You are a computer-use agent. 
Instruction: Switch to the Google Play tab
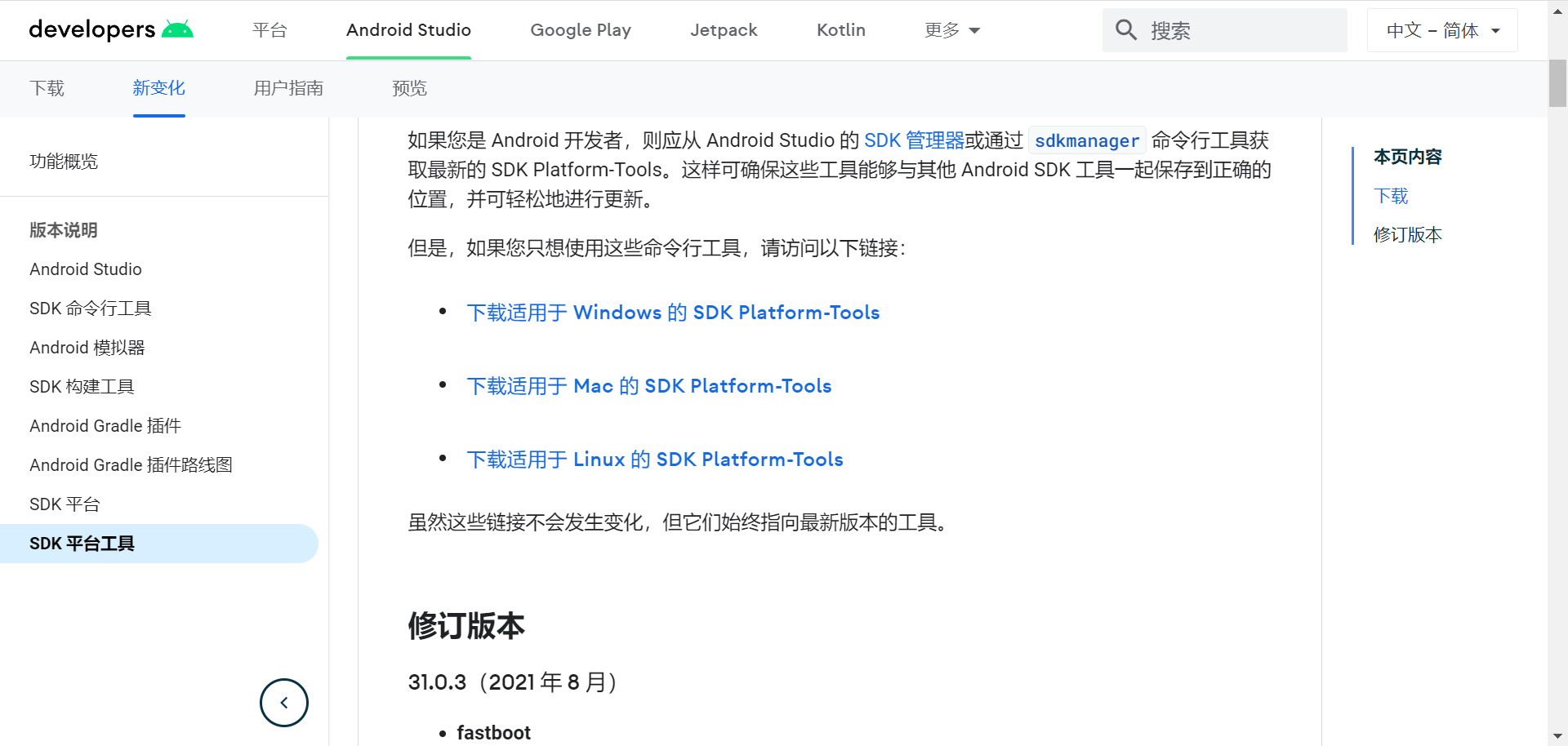click(581, 30)
